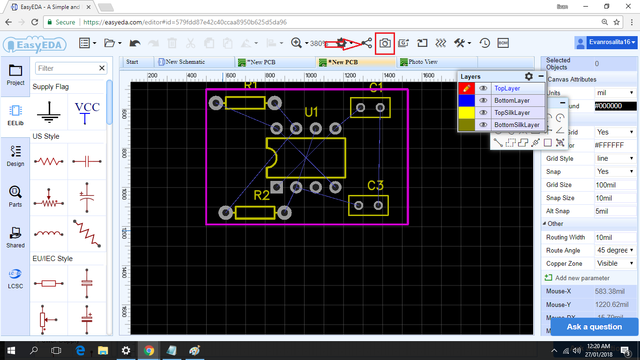Open the BOM export icon

[503, 43]
